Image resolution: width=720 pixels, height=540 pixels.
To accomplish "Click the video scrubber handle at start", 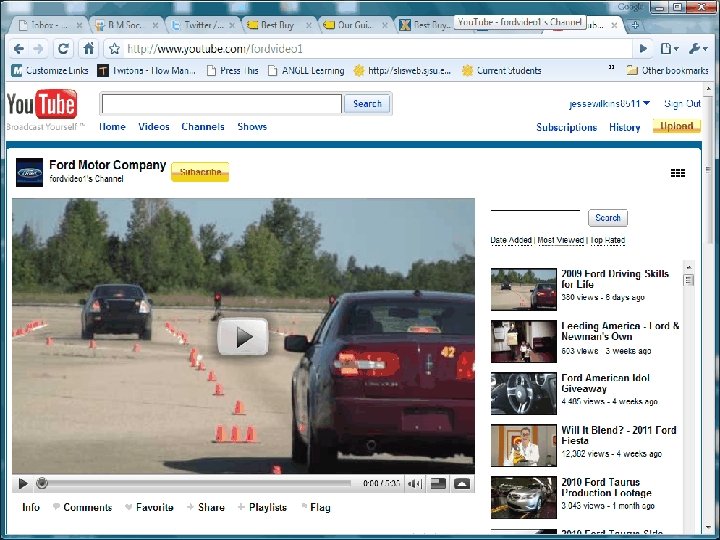I will pos(42,483).
